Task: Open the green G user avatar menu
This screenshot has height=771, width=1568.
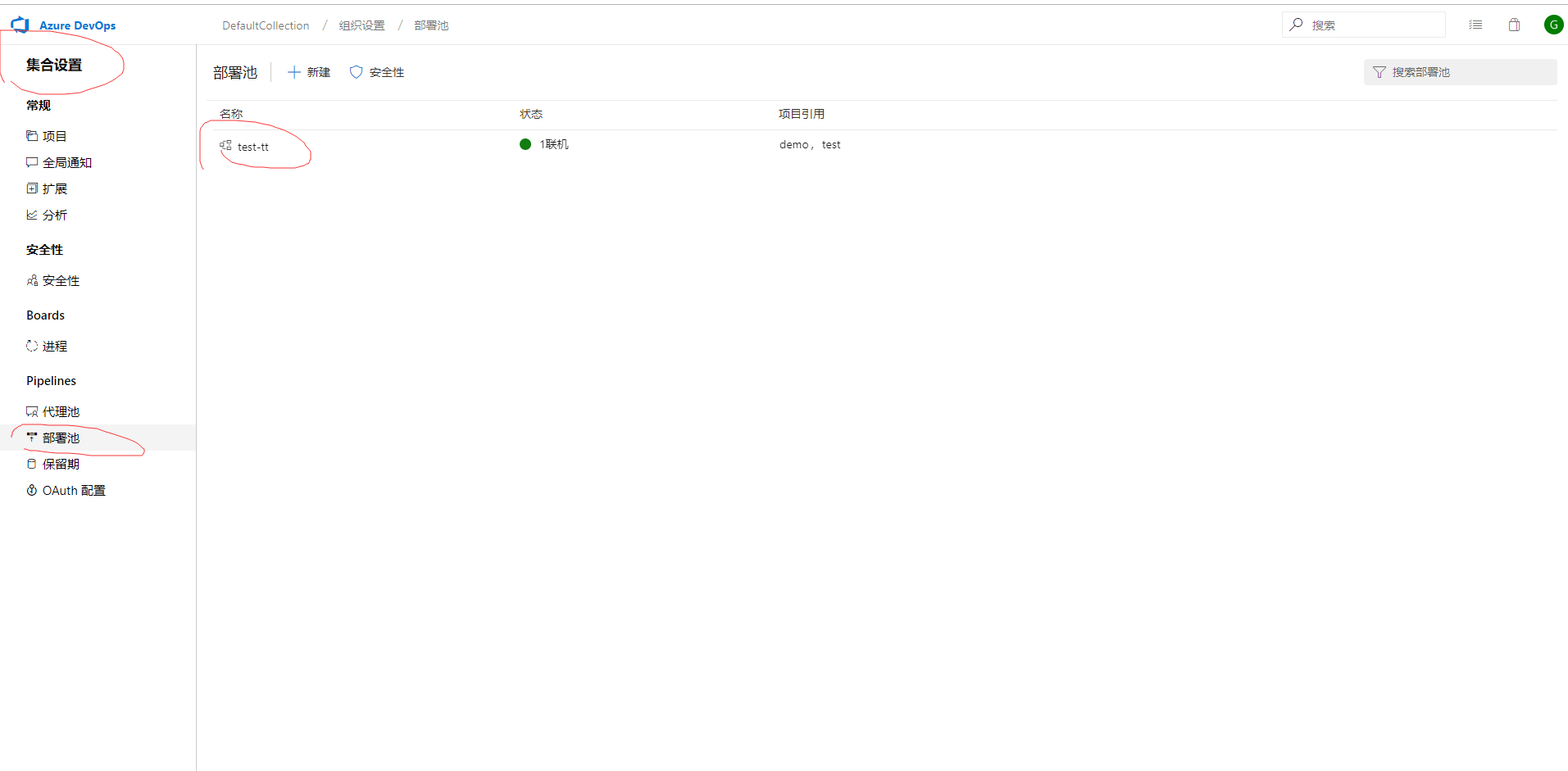Action: pyautogui.click(x=1552, y=25)
